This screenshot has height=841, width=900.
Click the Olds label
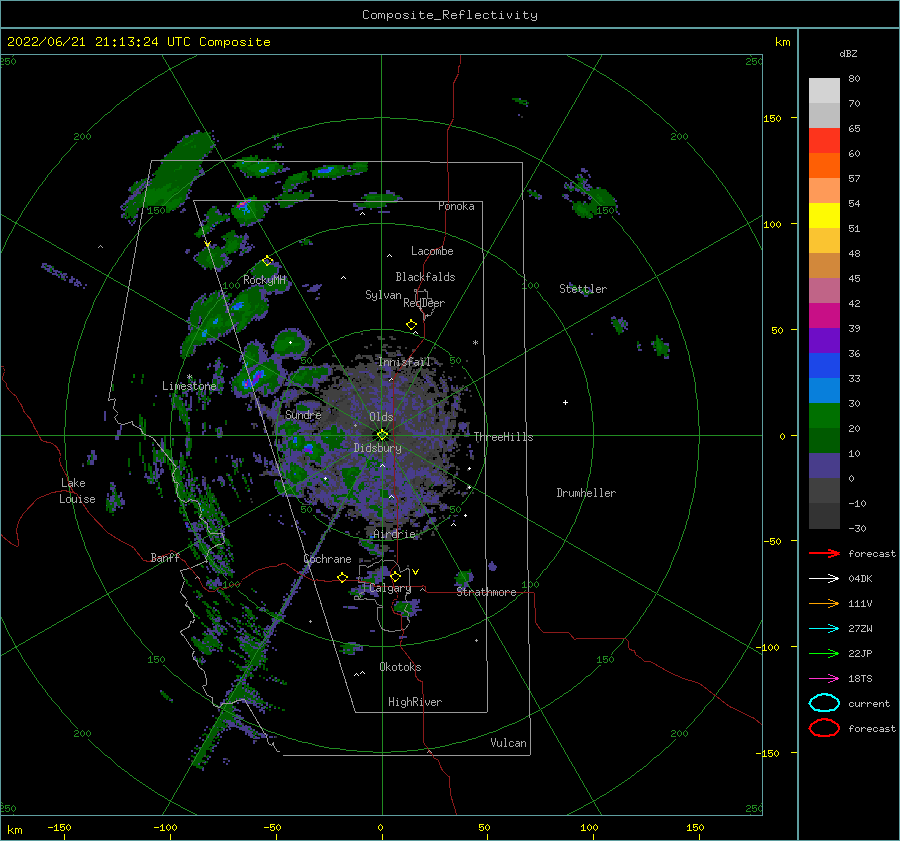pyautogui.click(x=381, y=417)
